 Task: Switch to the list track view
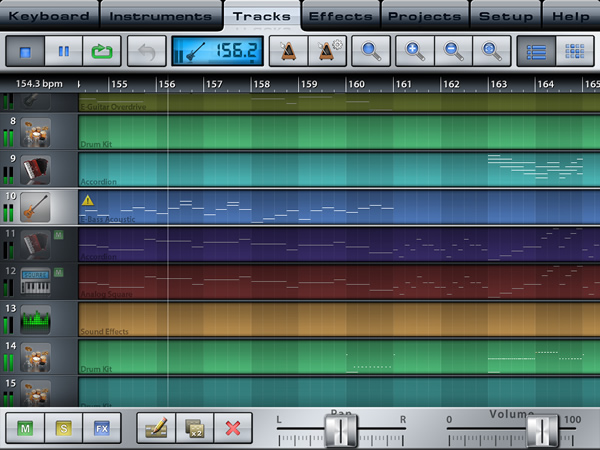[536, 51]
